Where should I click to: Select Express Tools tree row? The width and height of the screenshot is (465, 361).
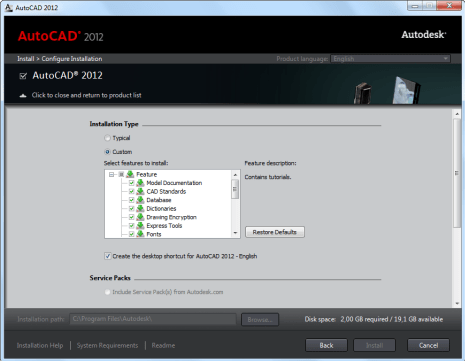164,226
